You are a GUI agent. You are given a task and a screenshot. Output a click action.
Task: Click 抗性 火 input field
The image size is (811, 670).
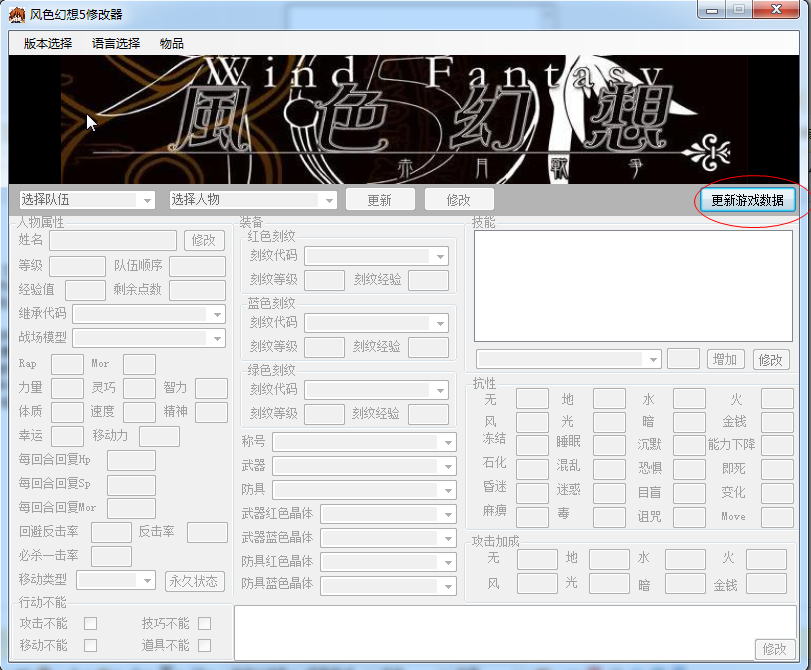pos(777,399)
